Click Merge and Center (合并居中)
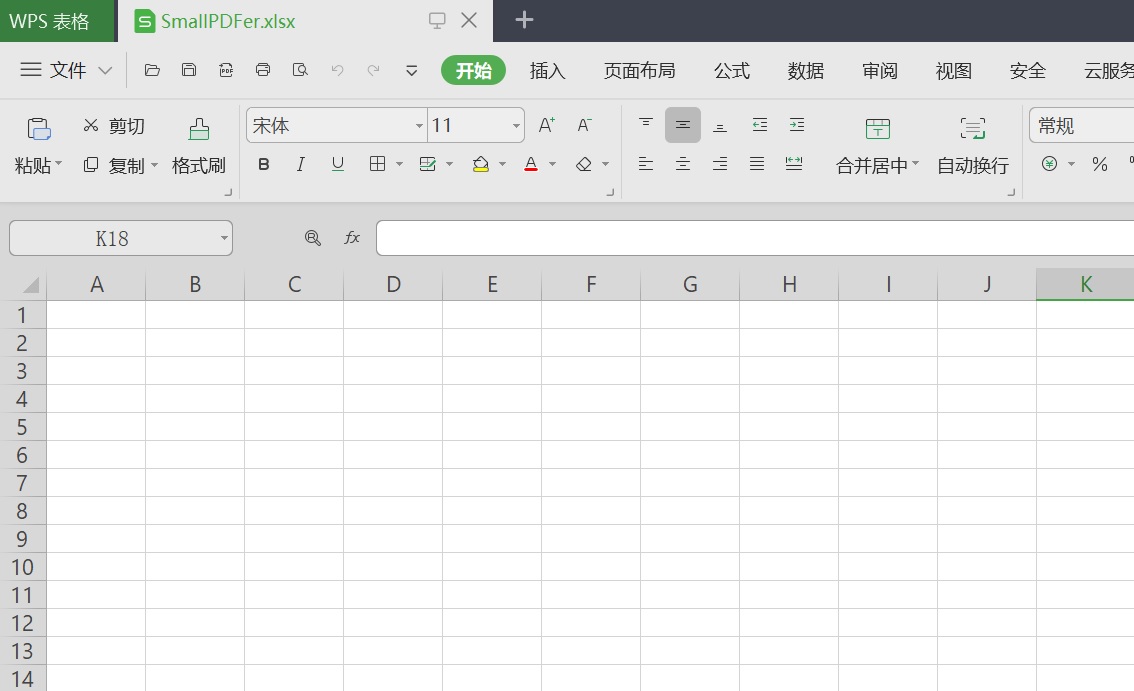1134x691 pixels. 877,147
